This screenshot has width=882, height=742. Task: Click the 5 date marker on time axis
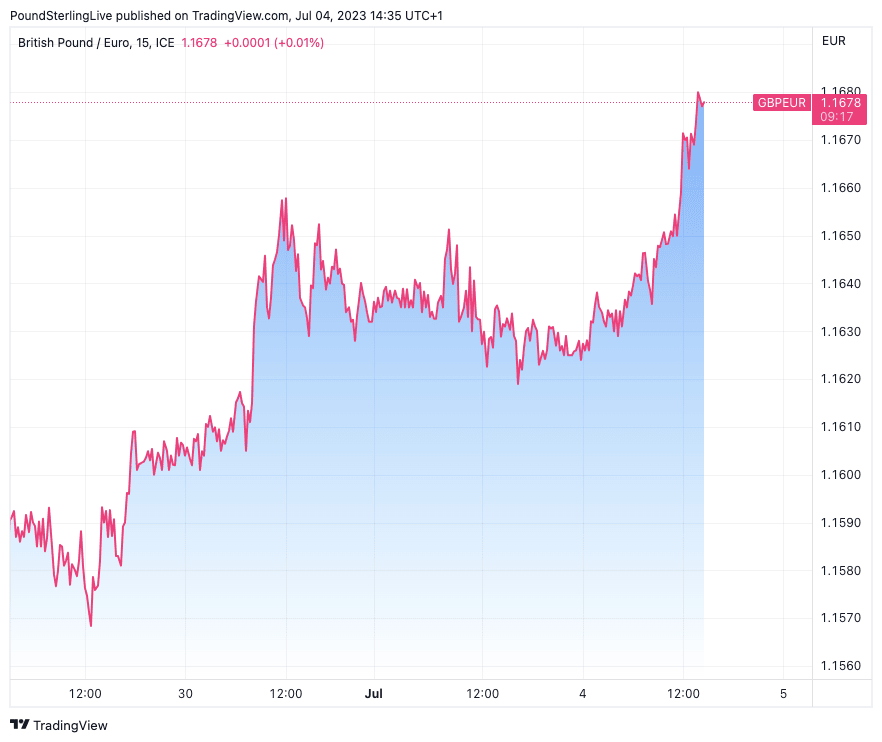click(x=783, y=693)
